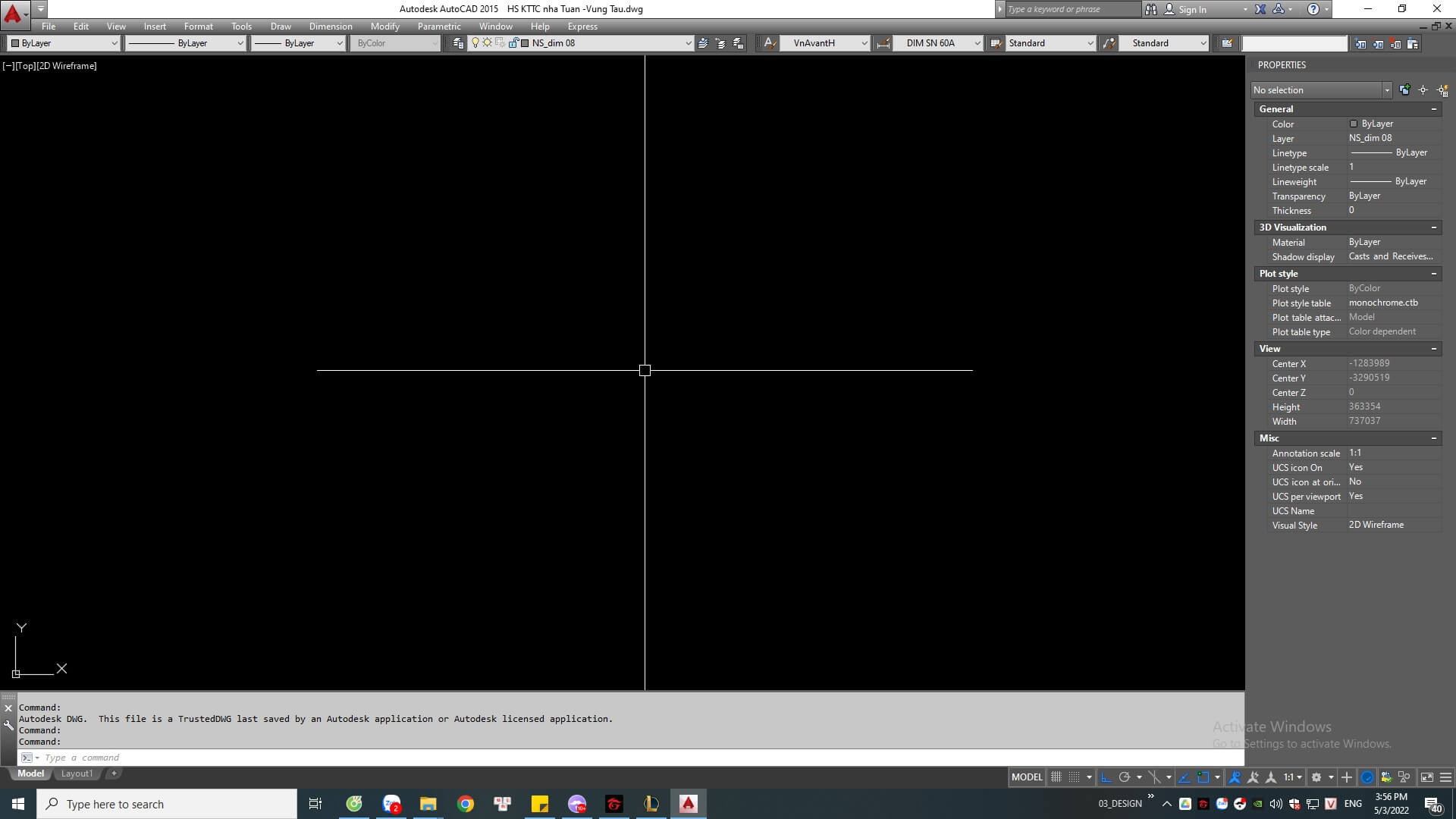
Task: Click the command input field
Action: (628, 757)
